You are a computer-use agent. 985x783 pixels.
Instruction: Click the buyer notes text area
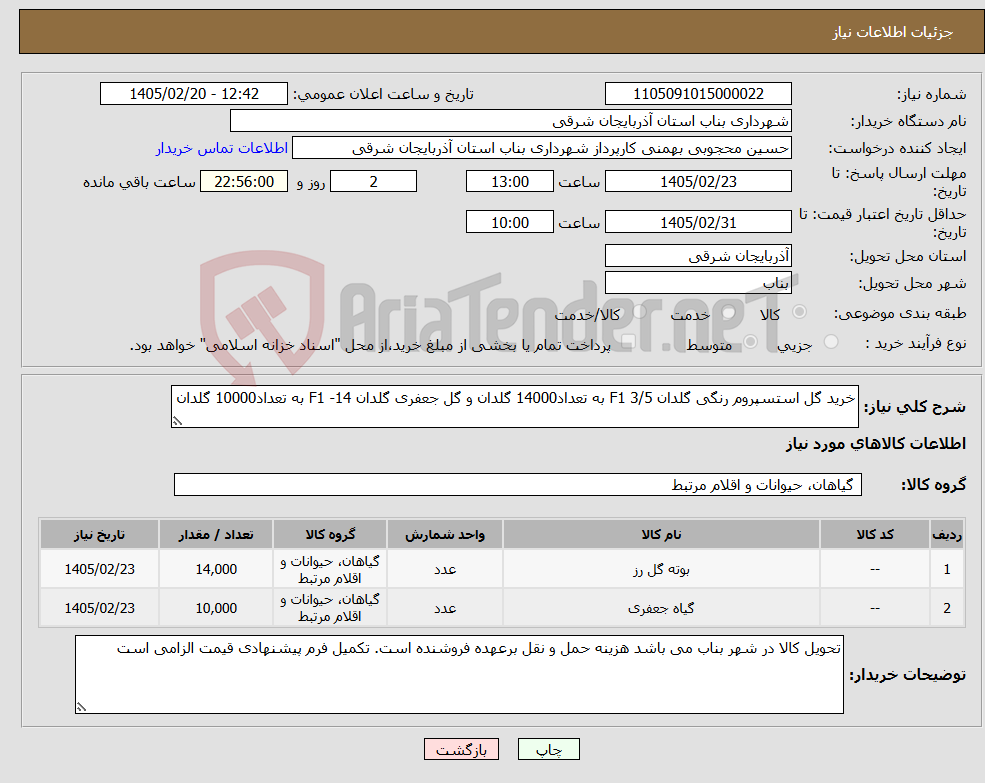point(459,674)
